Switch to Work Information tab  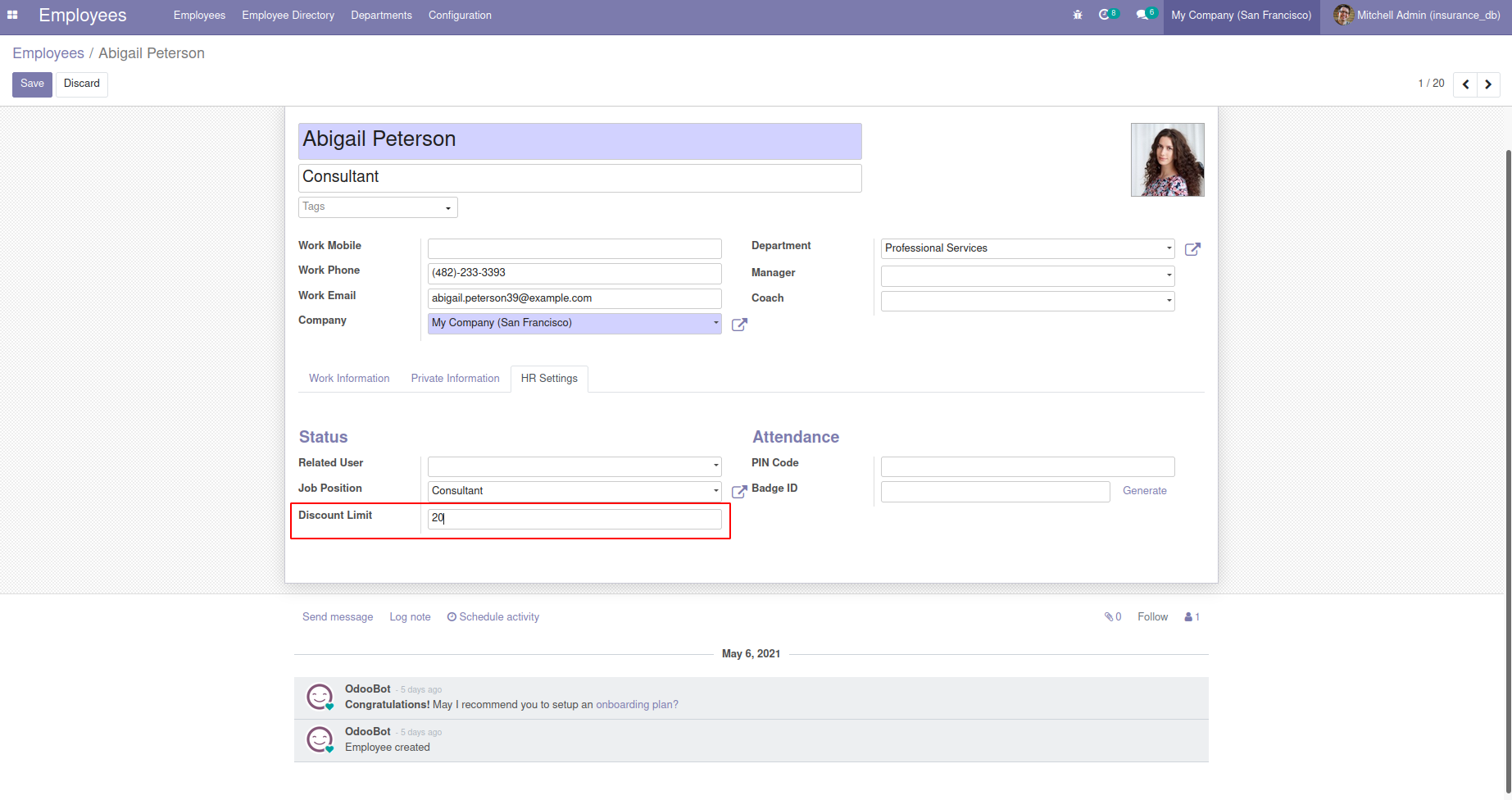tap(349, 379)
